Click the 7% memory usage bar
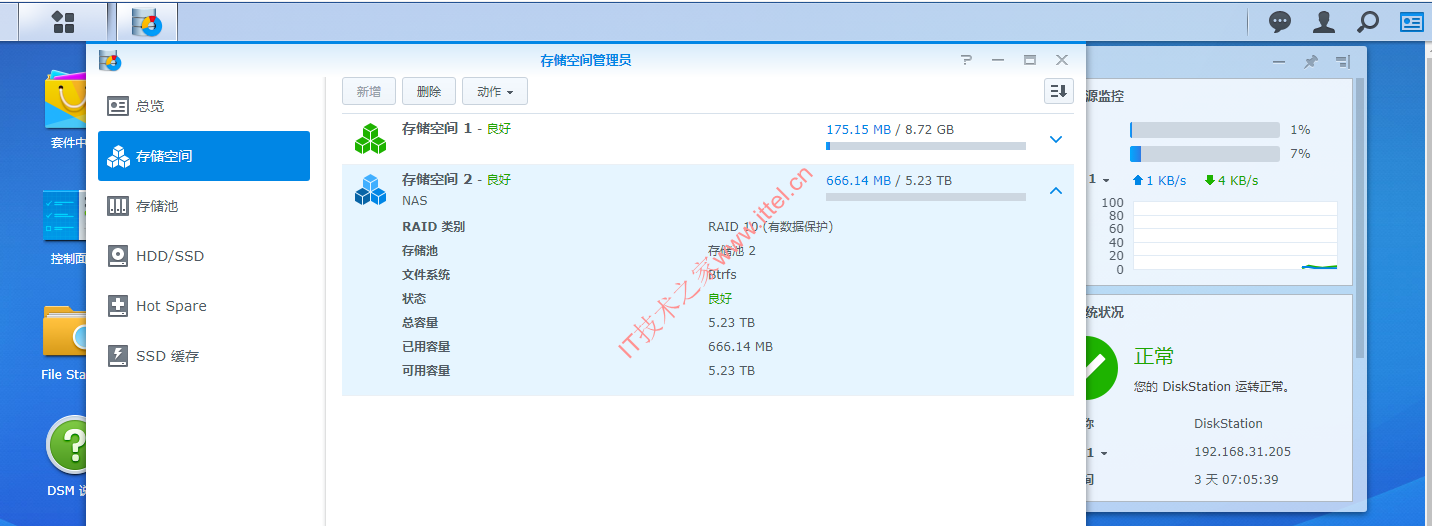The height and width of the screenshot is (526, 1432). 1205,154
